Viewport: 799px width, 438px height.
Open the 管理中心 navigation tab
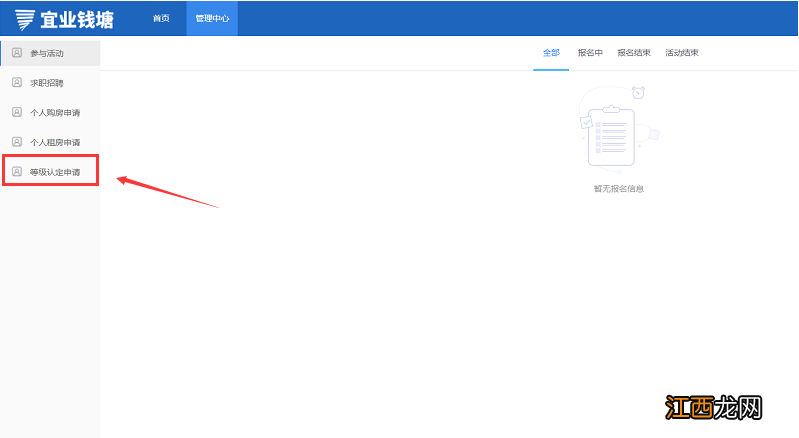[212, 19]
